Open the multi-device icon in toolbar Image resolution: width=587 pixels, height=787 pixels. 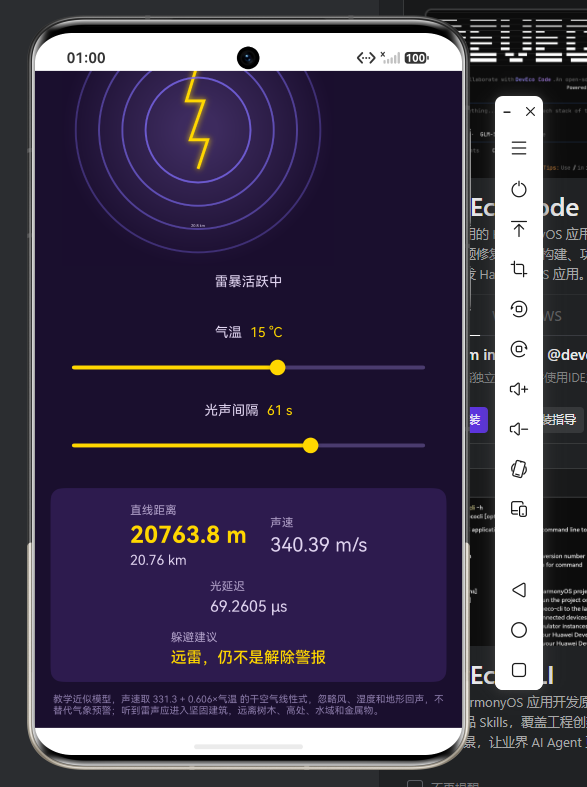point(519,509)
